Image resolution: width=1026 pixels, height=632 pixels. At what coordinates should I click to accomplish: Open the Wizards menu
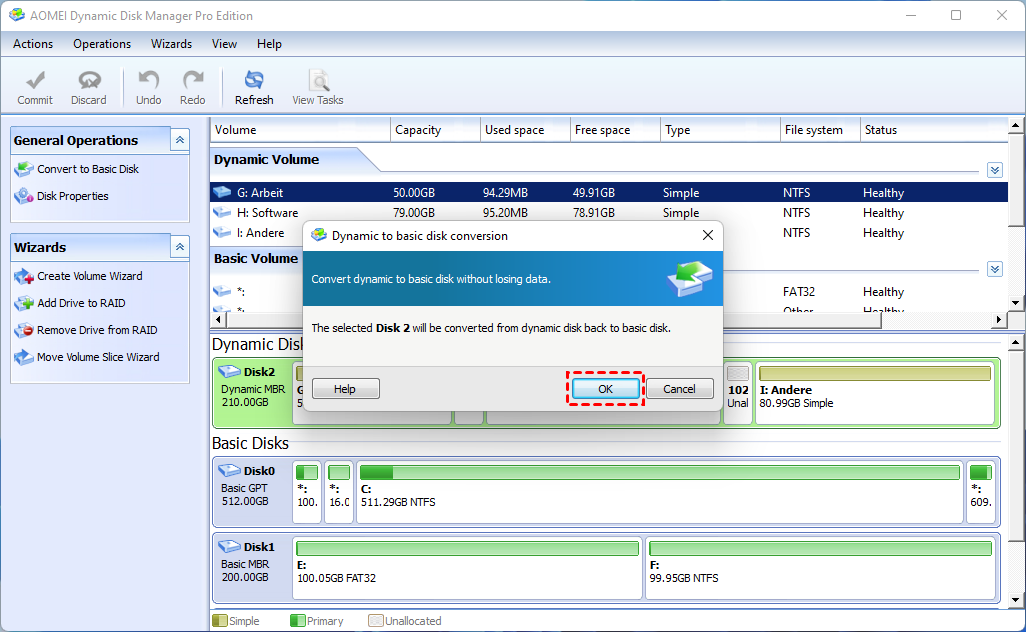pos(171,44)
